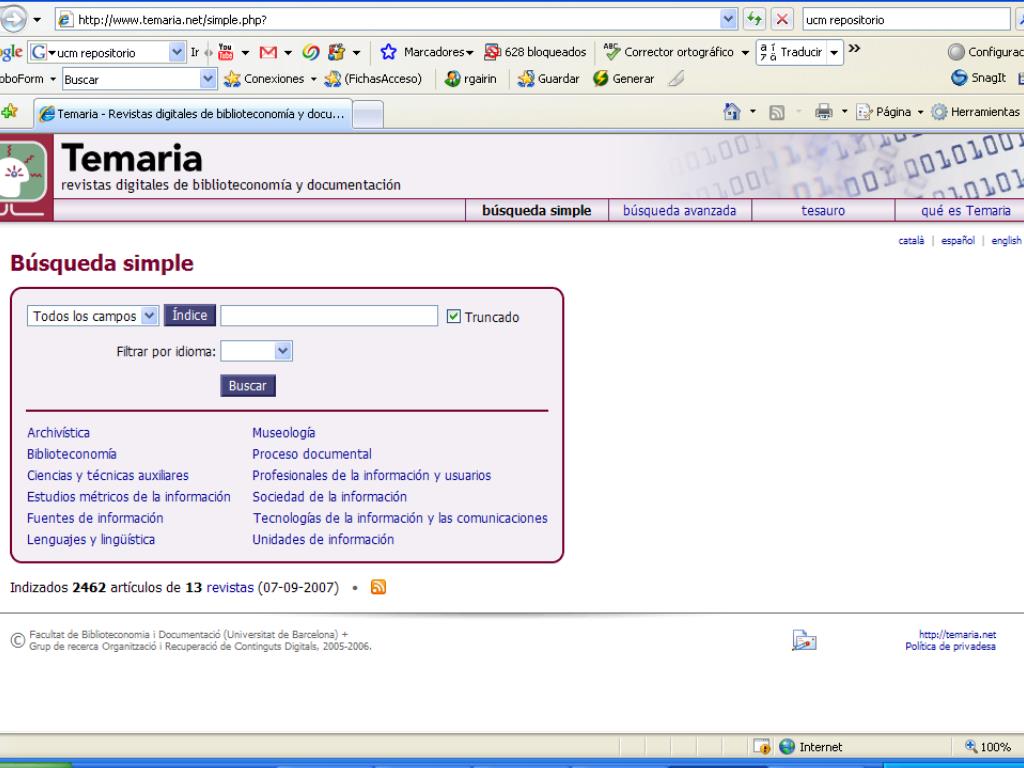Image resolution: width=1024 pixels, height=768 pixels.
Task: Click the Índice button
Action: pos(189,315)
